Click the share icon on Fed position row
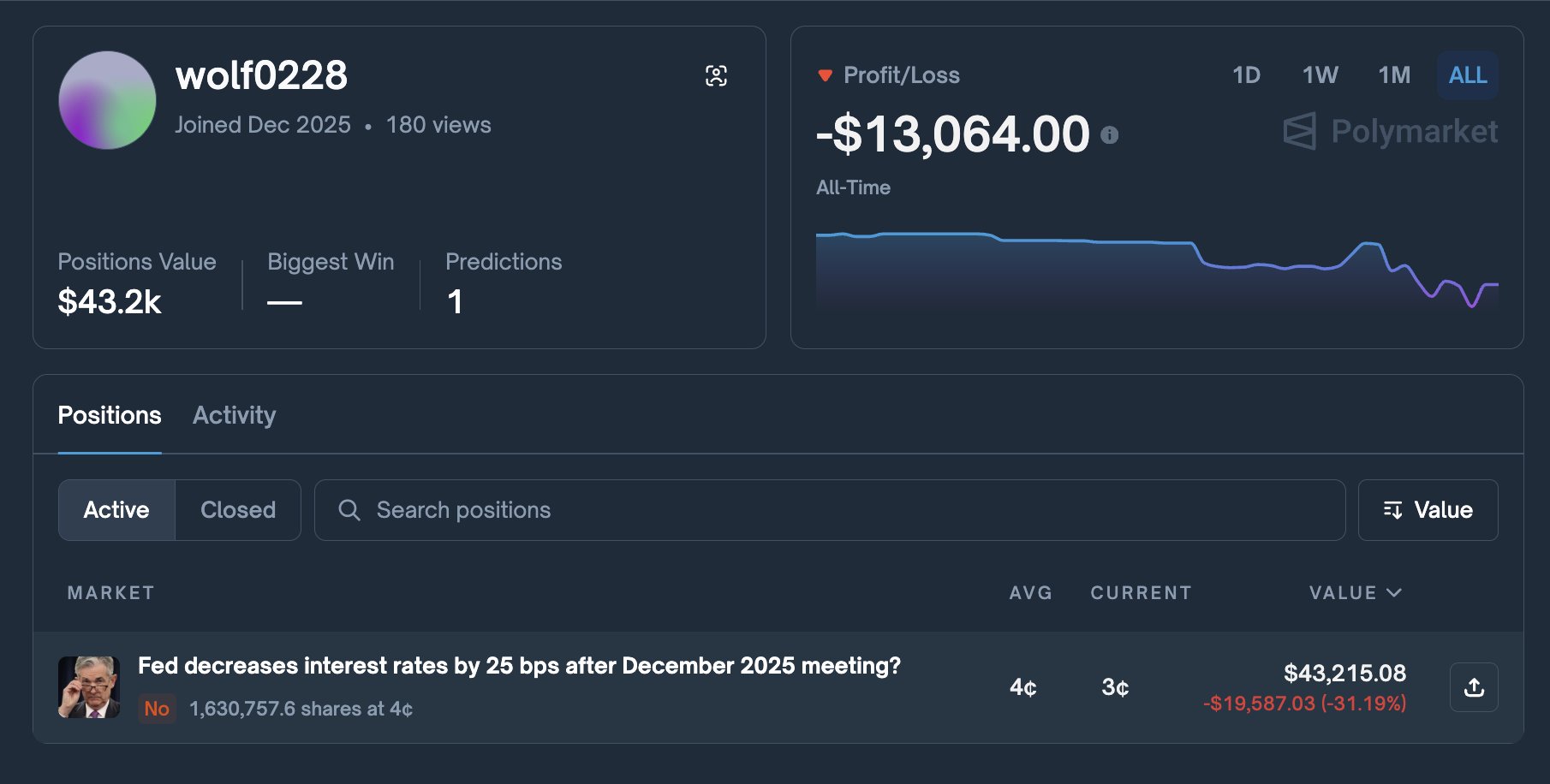 click(x=1473, y=687)
